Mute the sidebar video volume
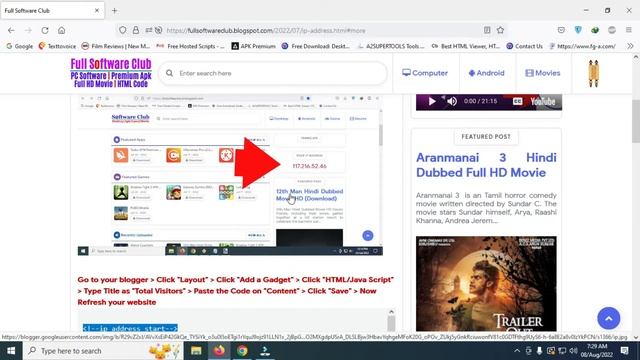 click(452, 101)
